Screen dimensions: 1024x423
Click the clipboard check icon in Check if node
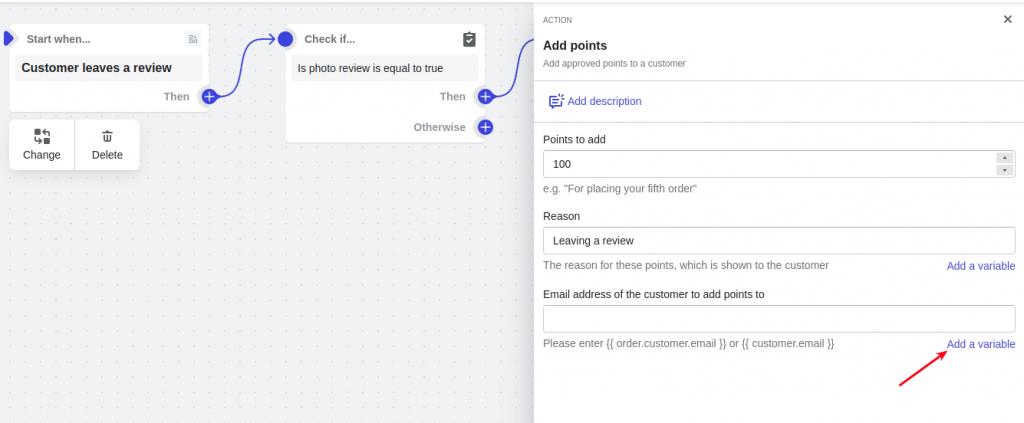(x=469, y=39)
